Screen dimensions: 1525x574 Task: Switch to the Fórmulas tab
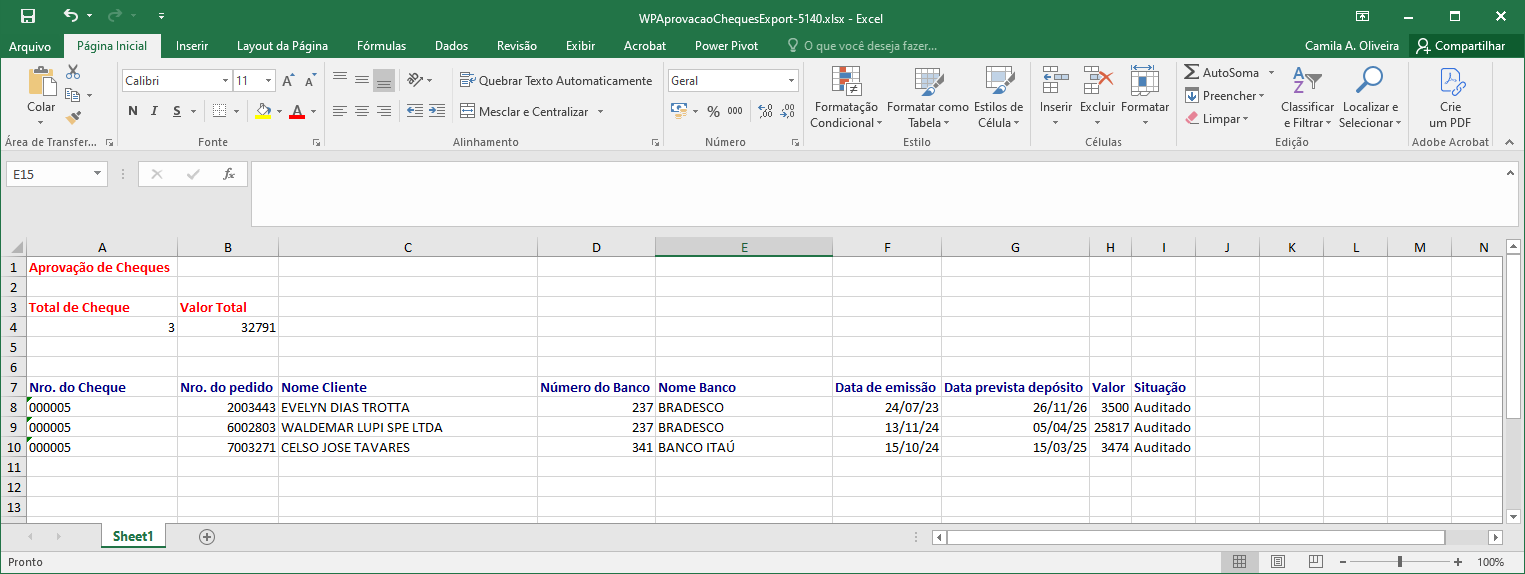381,46
